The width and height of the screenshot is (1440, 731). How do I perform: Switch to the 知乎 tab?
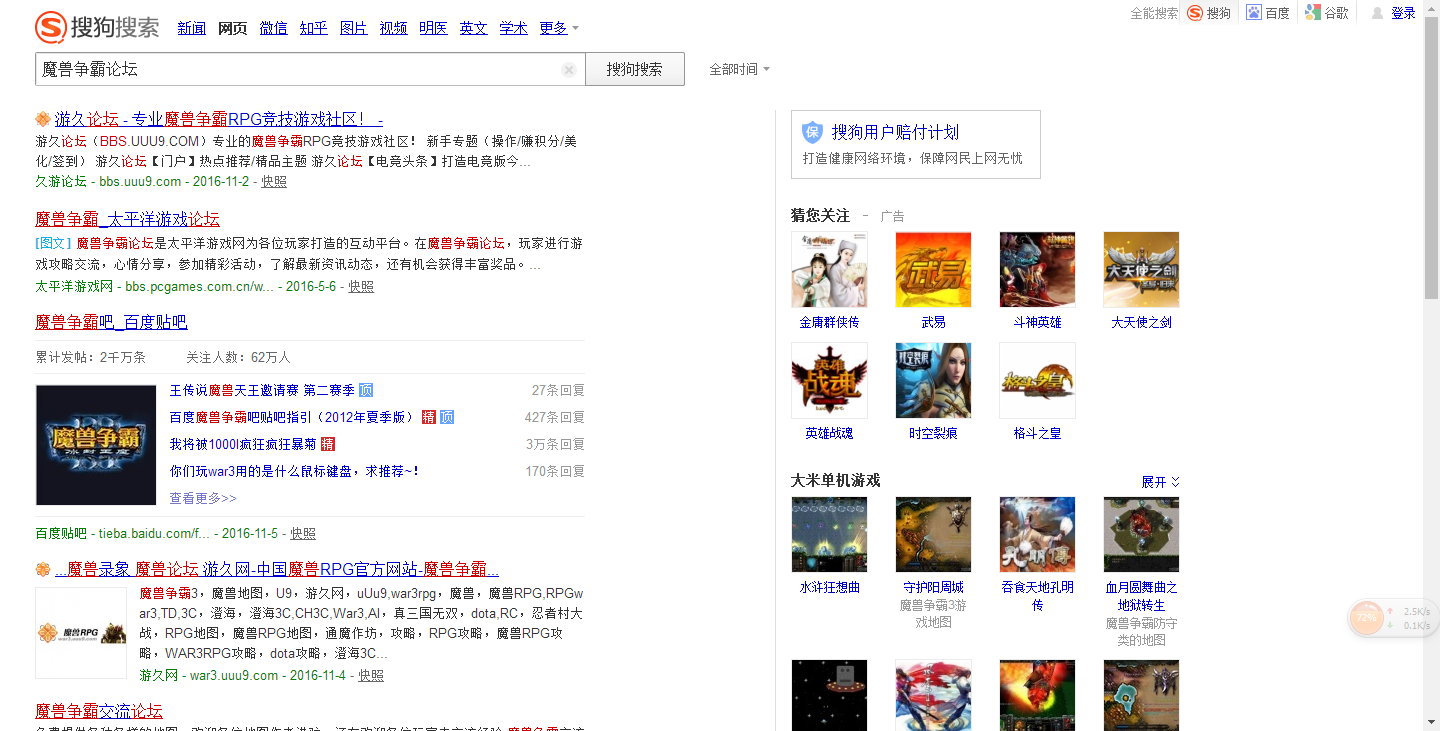pos(313,28)
